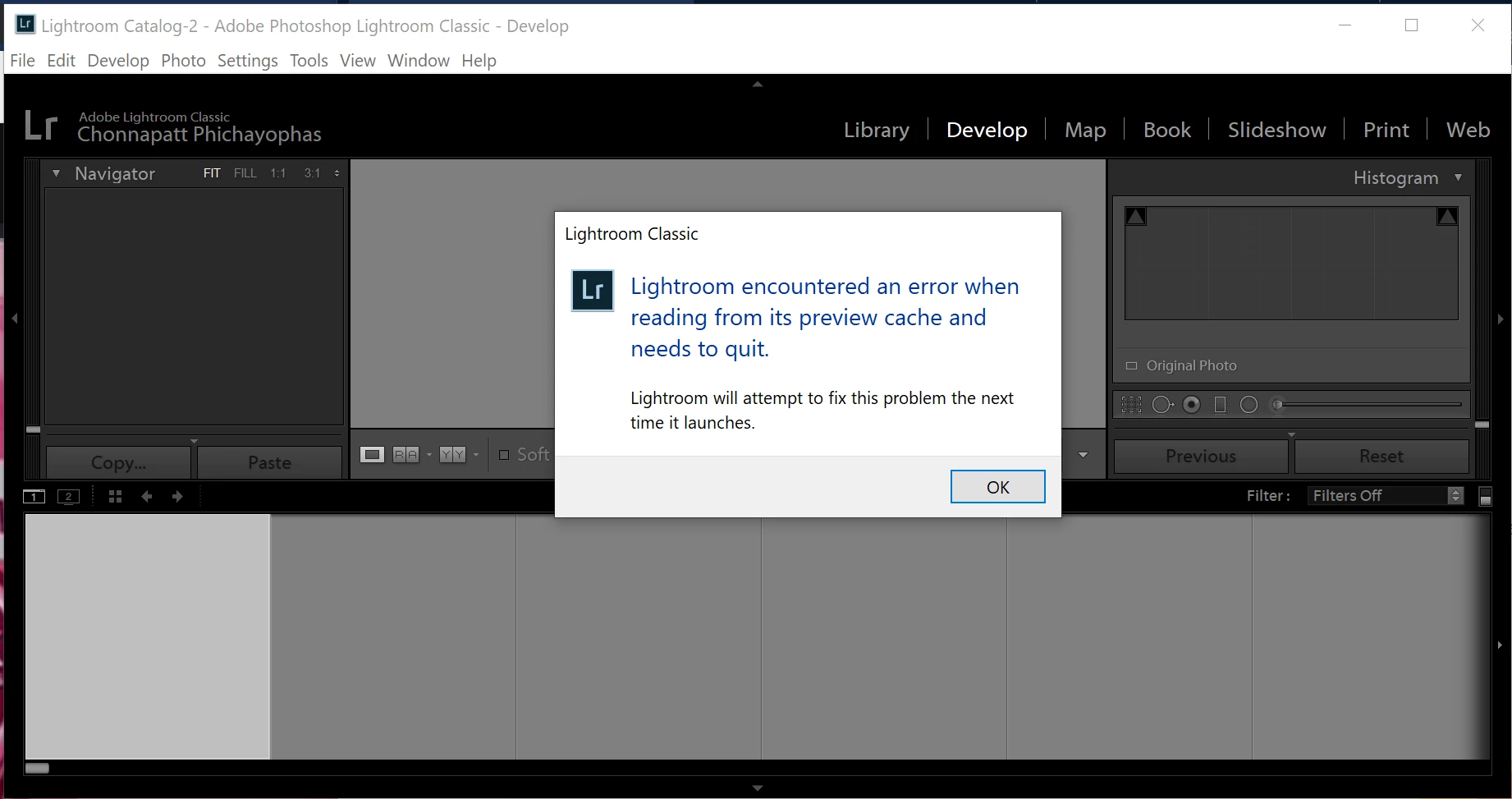Open the File menu
This screenshot has width=1512, height=799.
[x=22, y=61]
